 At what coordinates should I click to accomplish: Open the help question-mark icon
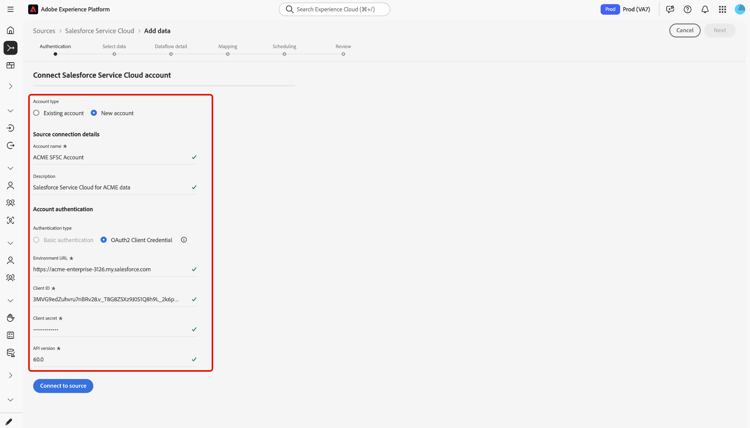pos(687,9)
